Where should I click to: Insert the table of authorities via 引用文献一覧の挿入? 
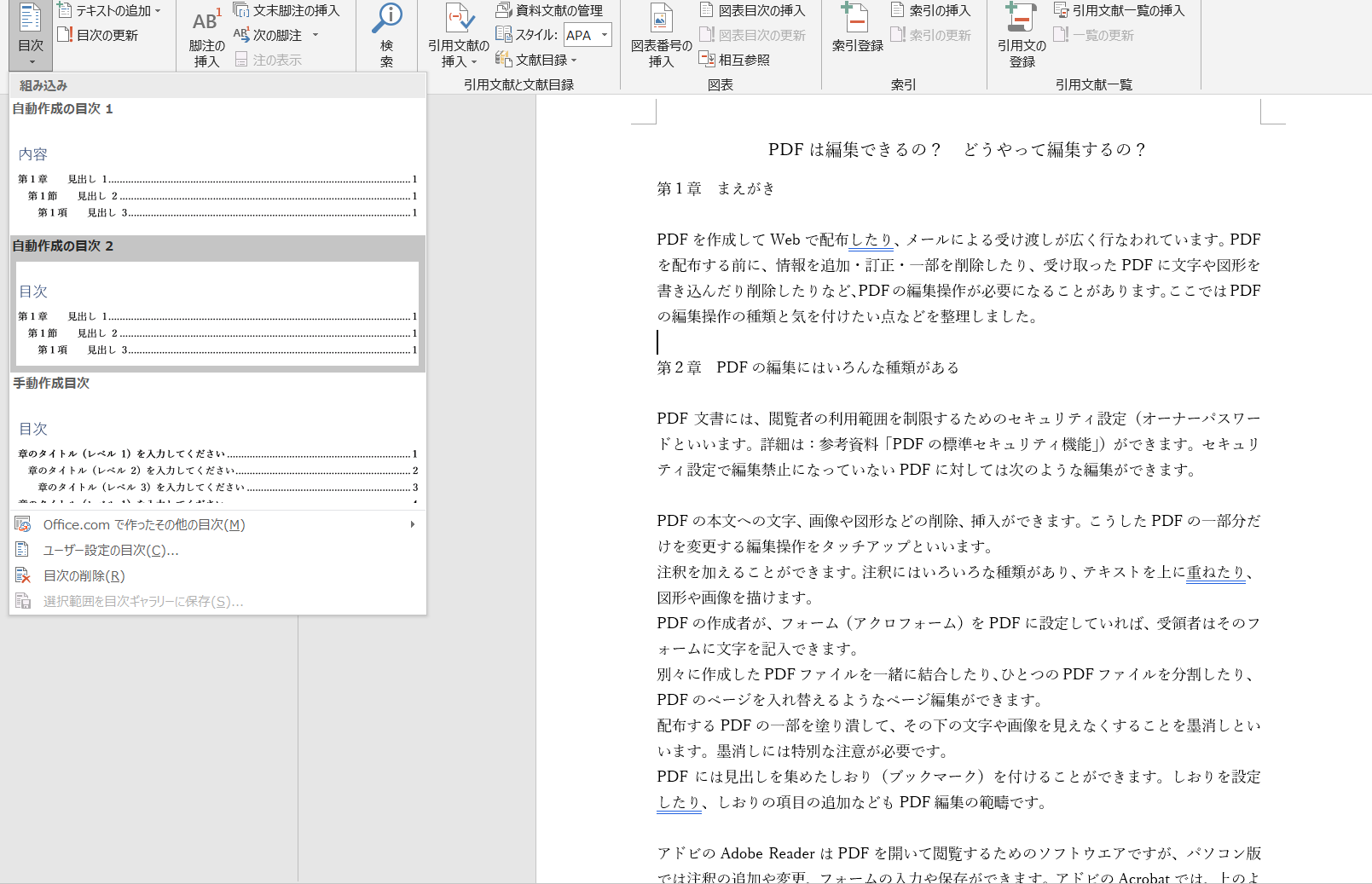(1119, 10)
